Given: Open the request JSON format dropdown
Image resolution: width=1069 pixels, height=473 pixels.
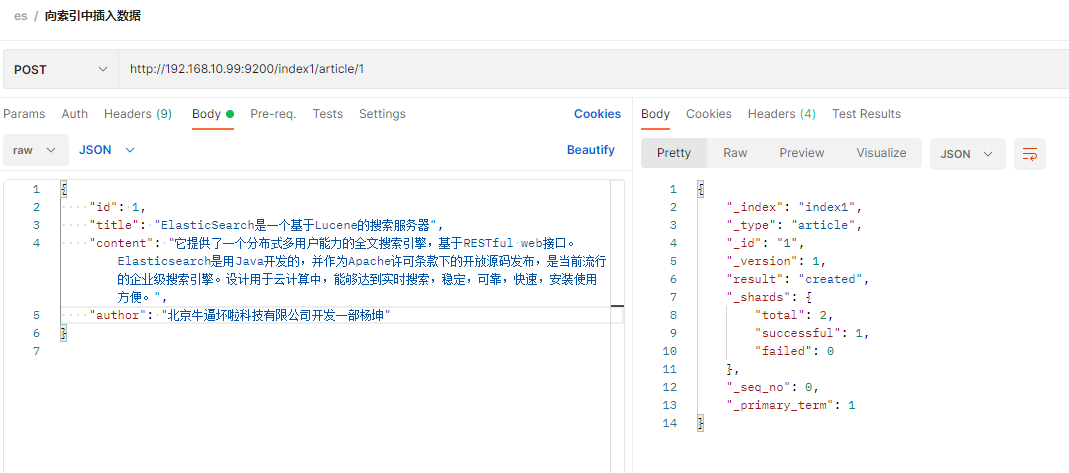Looking at the screenshot, I should (x=106, y=150).
